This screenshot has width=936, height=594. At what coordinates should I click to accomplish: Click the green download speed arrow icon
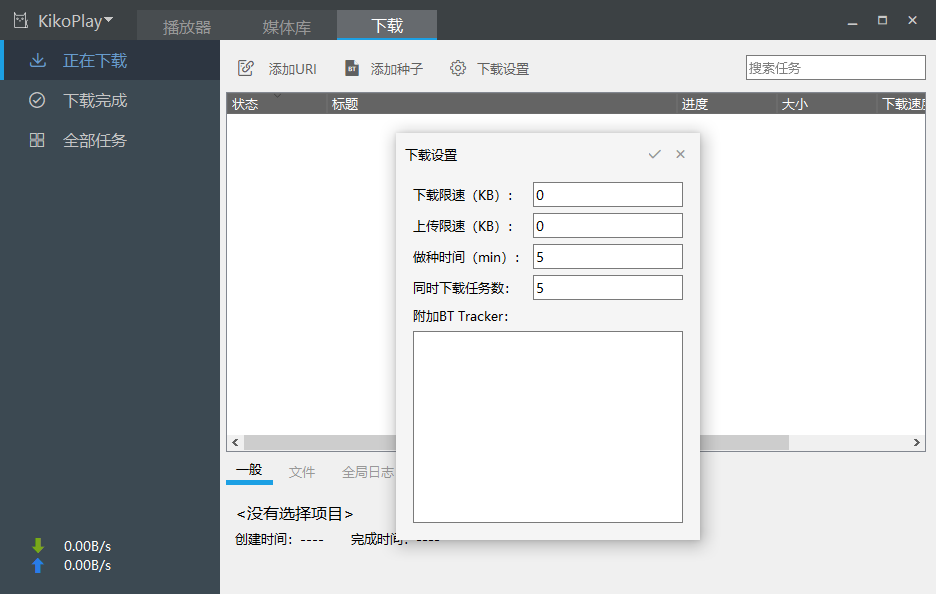pos(38,546)
